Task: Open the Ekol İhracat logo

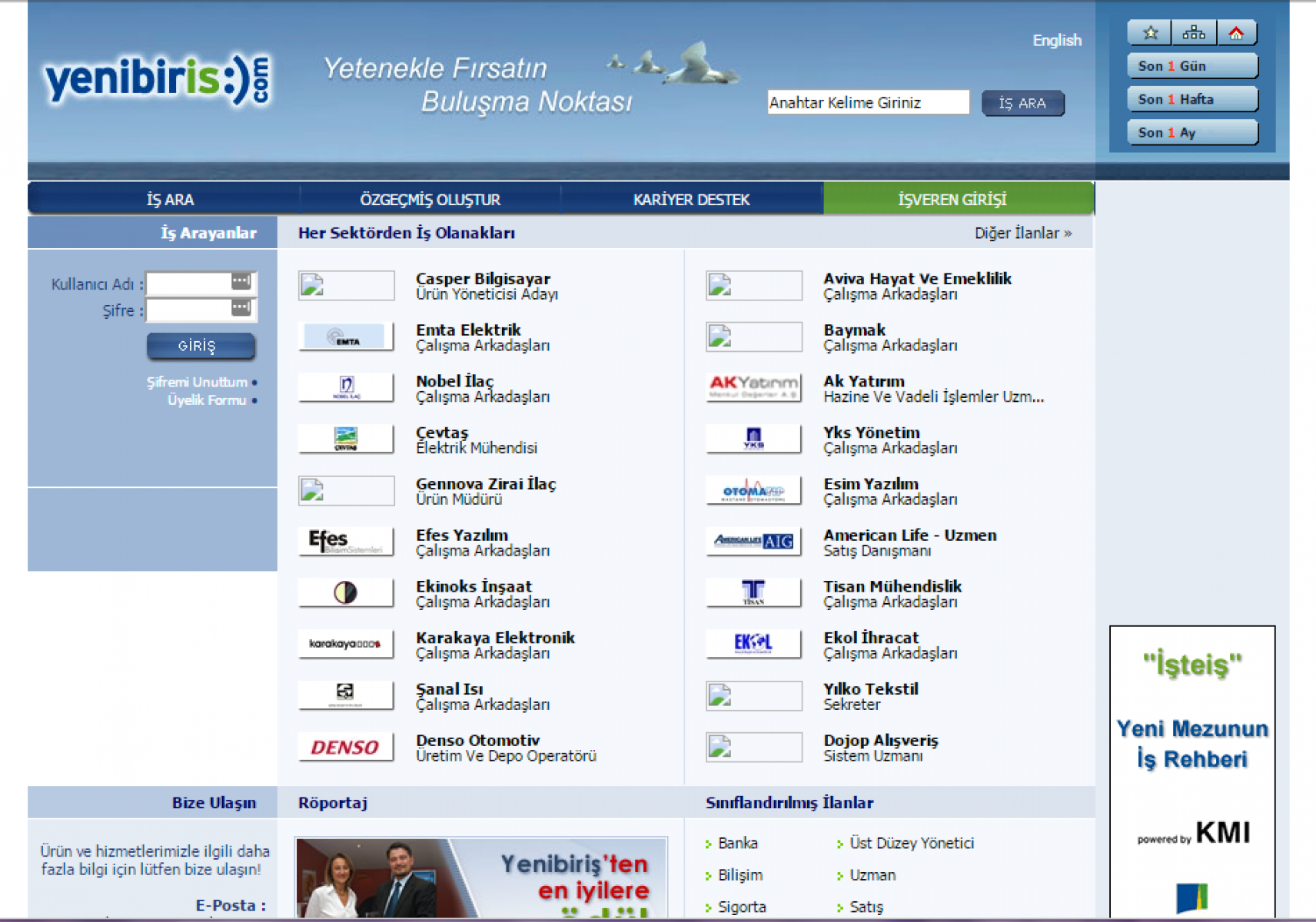Action: coord(753,644)
